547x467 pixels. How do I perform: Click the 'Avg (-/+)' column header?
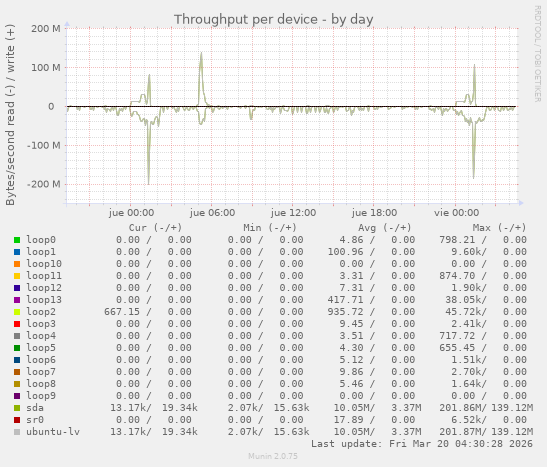click(x=384, y=228)
